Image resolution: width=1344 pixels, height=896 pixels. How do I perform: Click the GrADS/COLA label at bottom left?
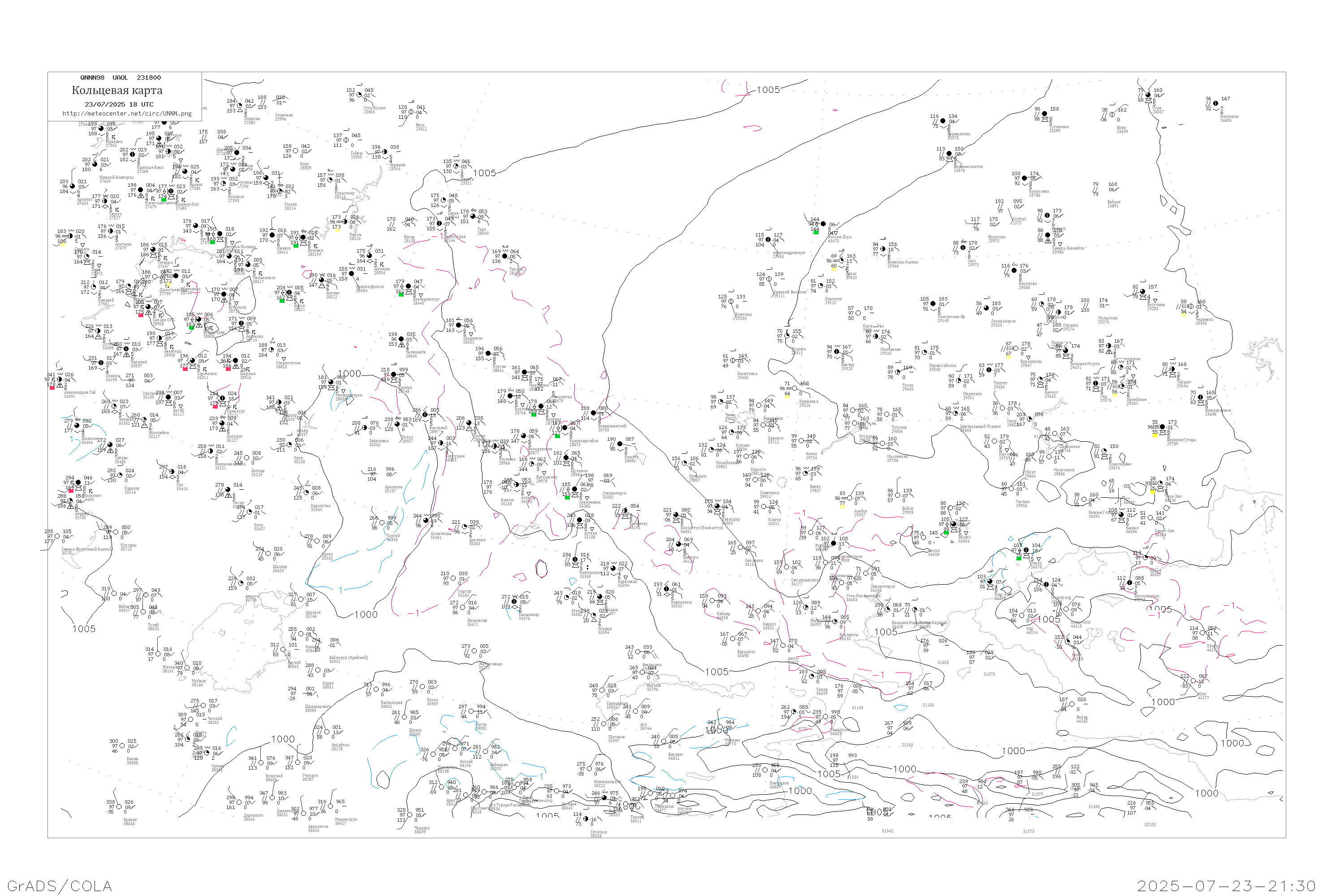[x=60, y=886]
